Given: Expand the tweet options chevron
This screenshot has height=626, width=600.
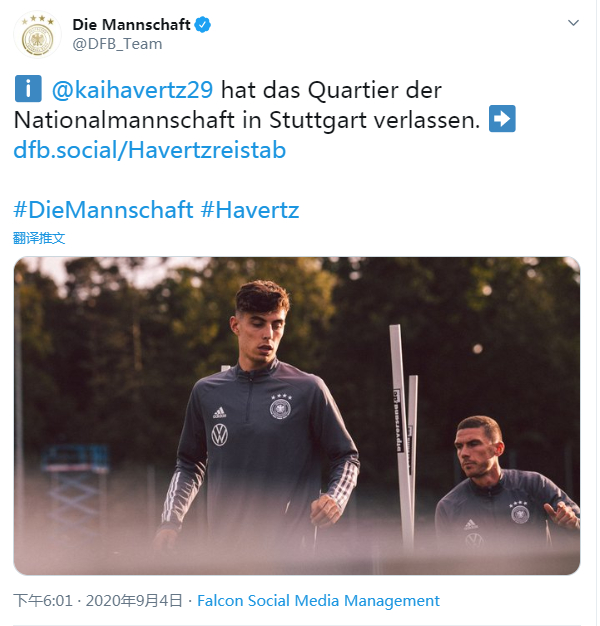Looking at the screenshot, I should click(573, 23).
